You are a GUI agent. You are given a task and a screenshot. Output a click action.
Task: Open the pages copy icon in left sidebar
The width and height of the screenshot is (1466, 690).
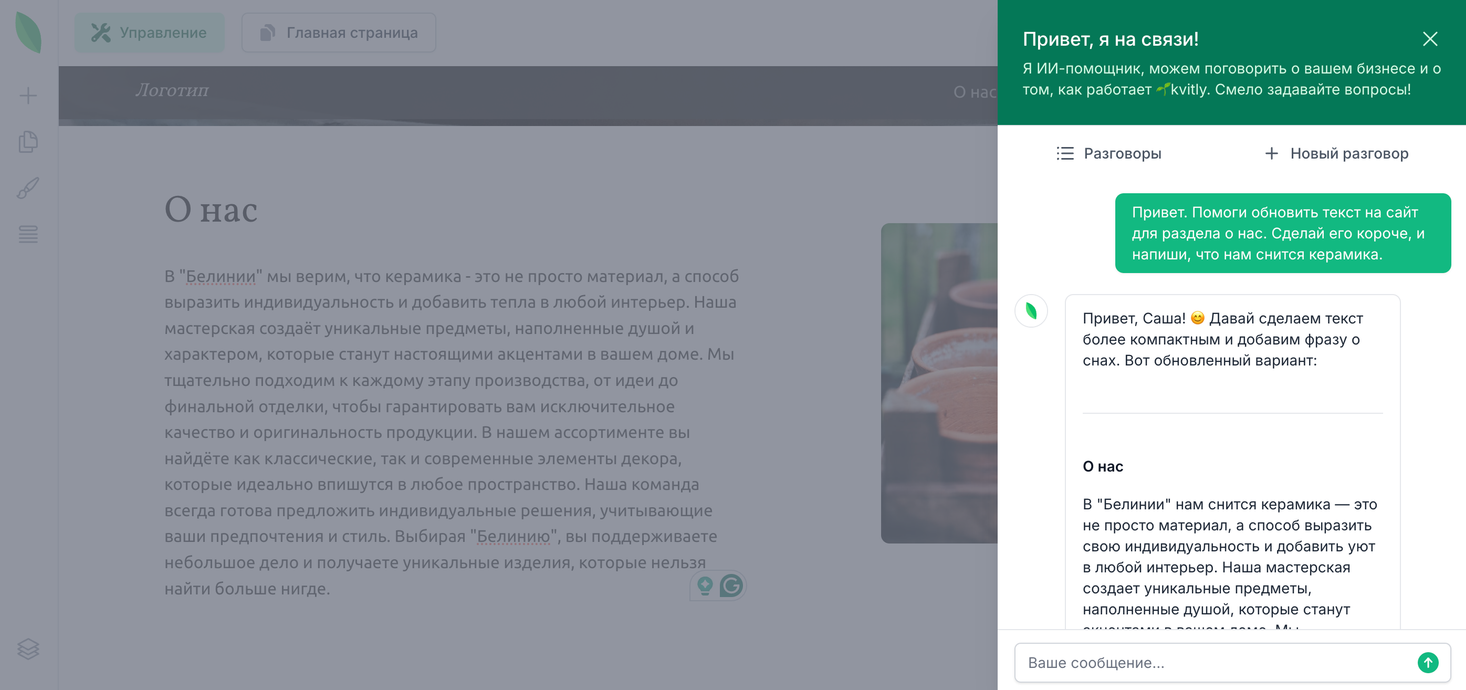point(28,142)
